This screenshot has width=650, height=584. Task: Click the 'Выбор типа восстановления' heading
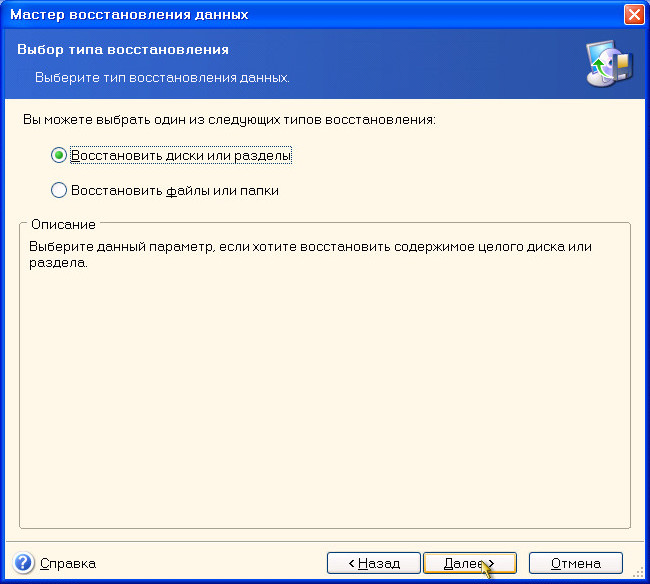[123, 49]
